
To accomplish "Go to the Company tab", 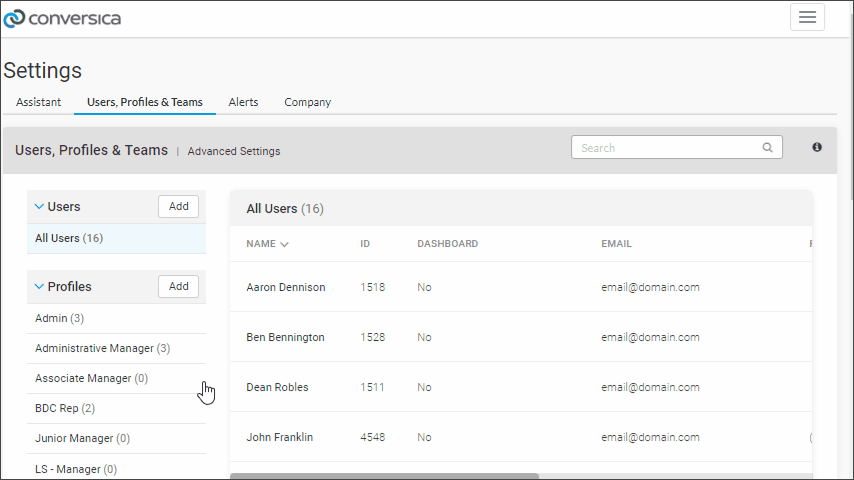I will pyautogui.click(x=307, y=102).
